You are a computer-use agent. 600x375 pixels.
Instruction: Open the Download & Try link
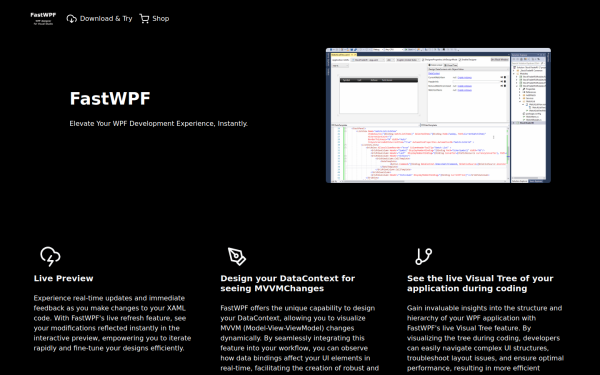(x=99, y=19)
